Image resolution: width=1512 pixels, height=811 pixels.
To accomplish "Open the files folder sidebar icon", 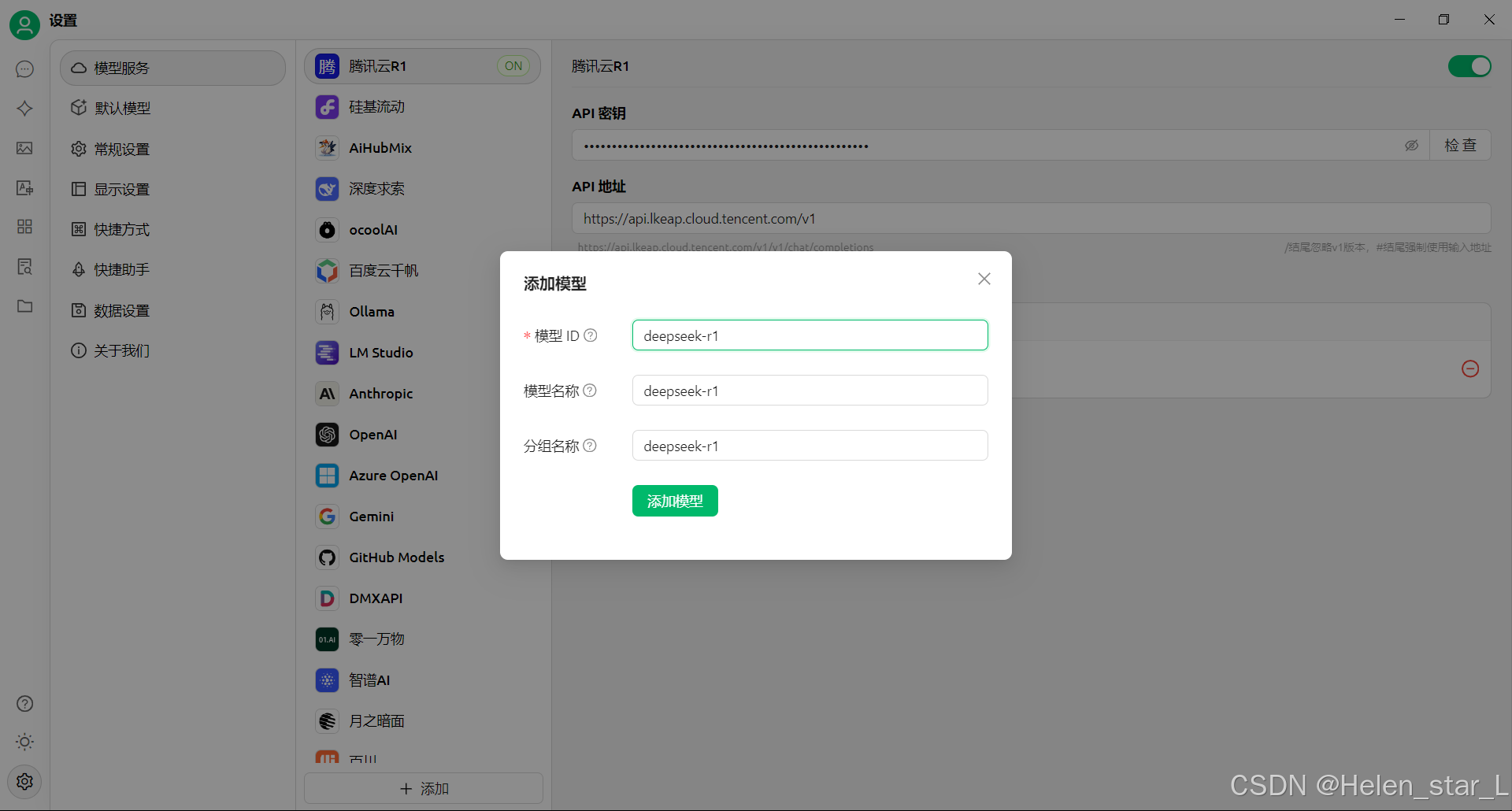I will coord(24,306).
